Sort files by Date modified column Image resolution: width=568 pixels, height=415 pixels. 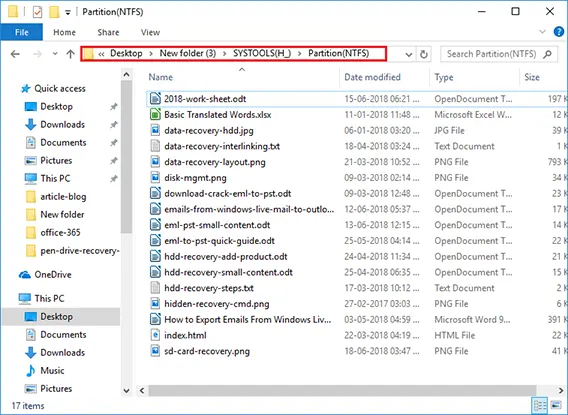tap(372, 77)
